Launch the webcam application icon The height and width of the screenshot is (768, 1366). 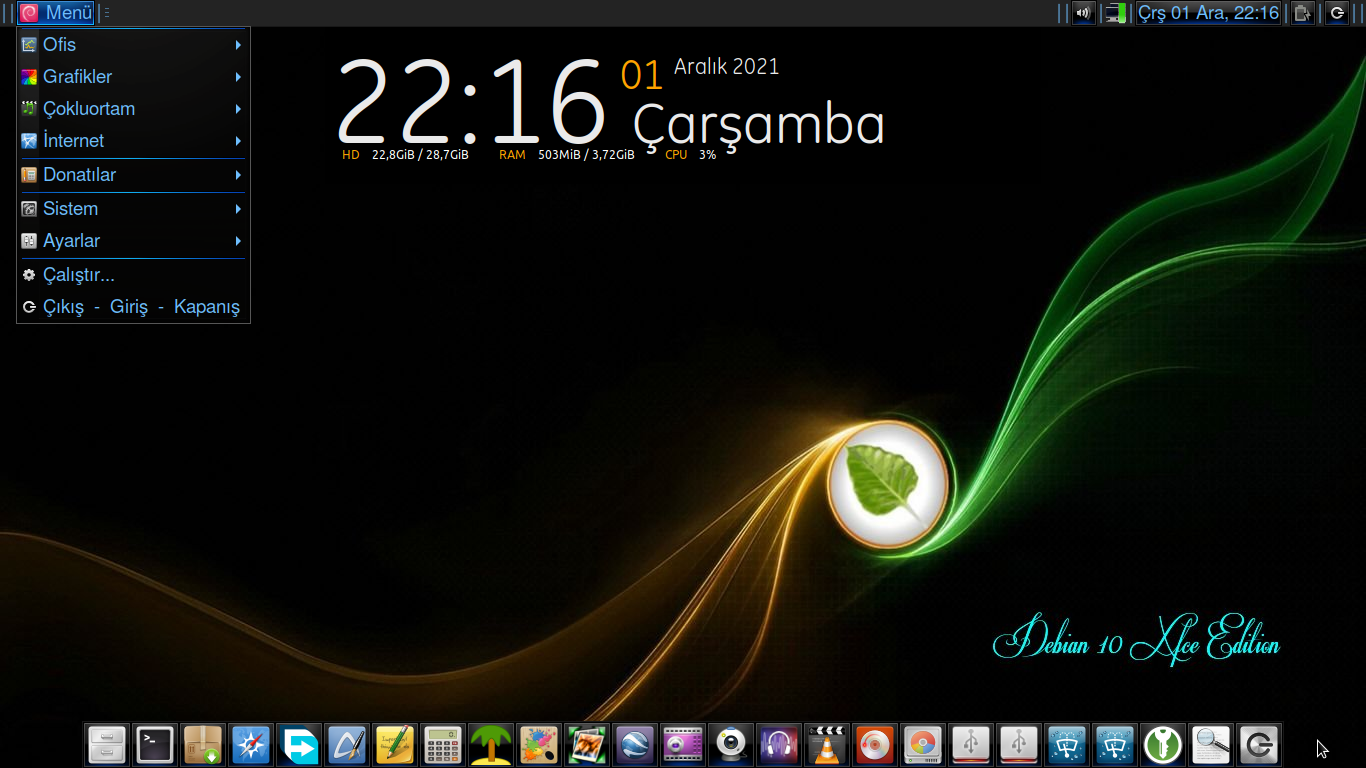[731, 745]
